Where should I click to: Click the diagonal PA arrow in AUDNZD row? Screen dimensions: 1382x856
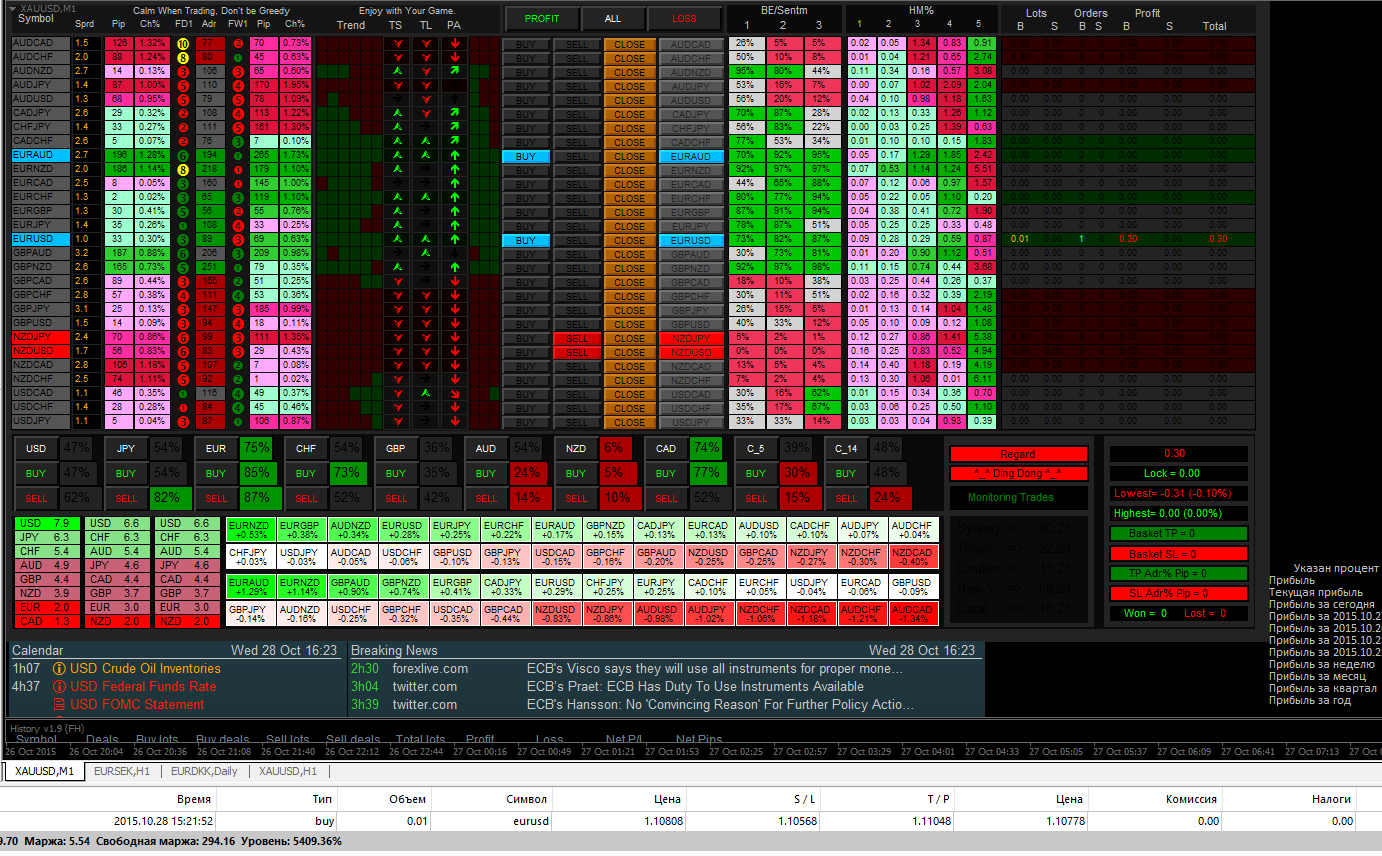(455, 72)
